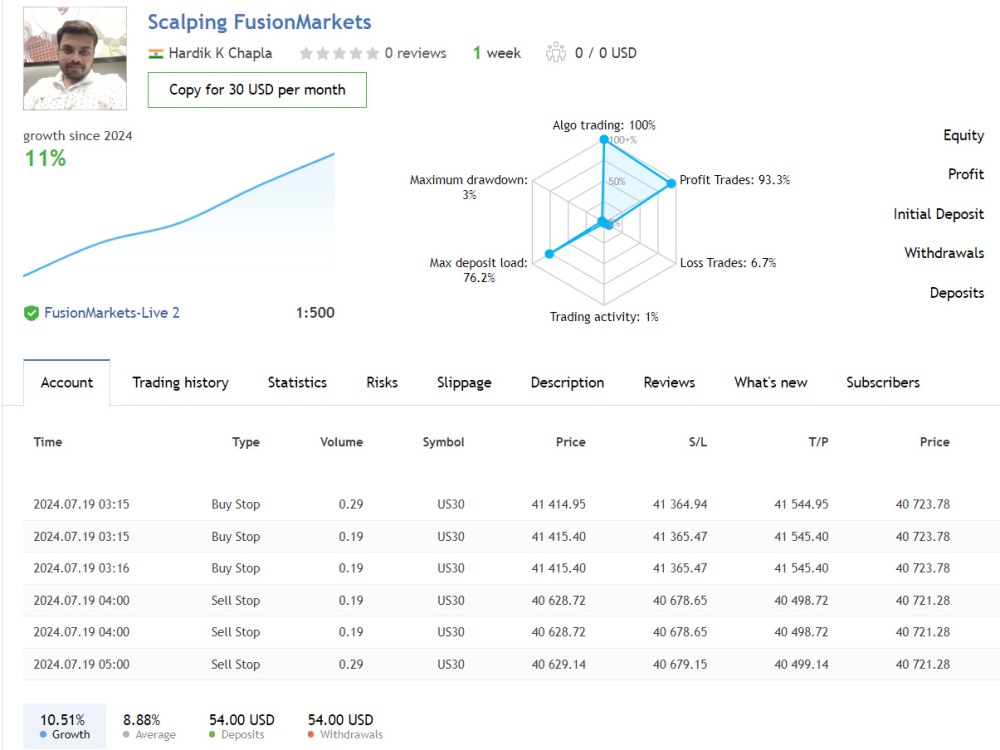The image size is (1000, 750).
Task: Open the Statistics tab
Action: [297, 383]
